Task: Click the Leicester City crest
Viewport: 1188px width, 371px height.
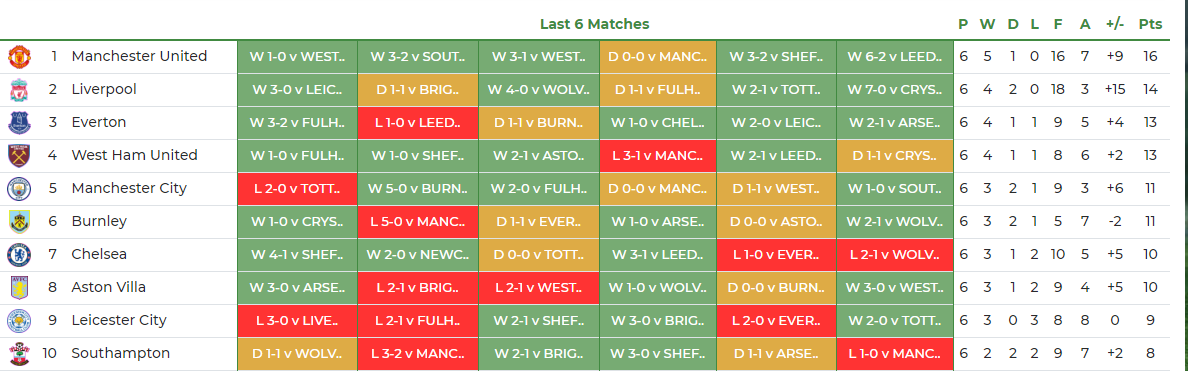Action: tap(19, 320)
